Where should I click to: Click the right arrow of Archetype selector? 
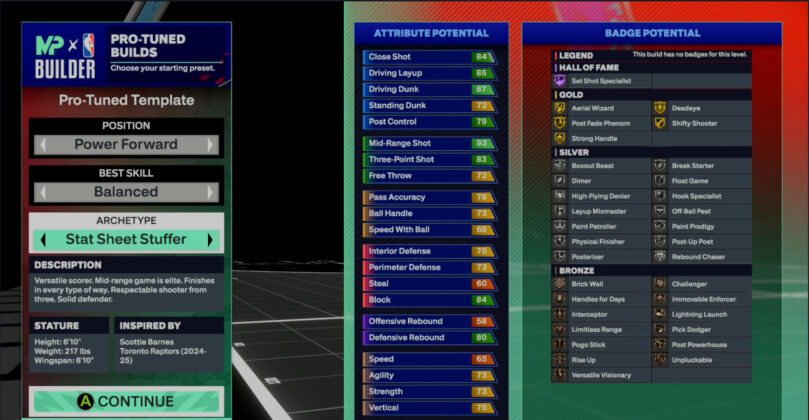tap(209, 239)
